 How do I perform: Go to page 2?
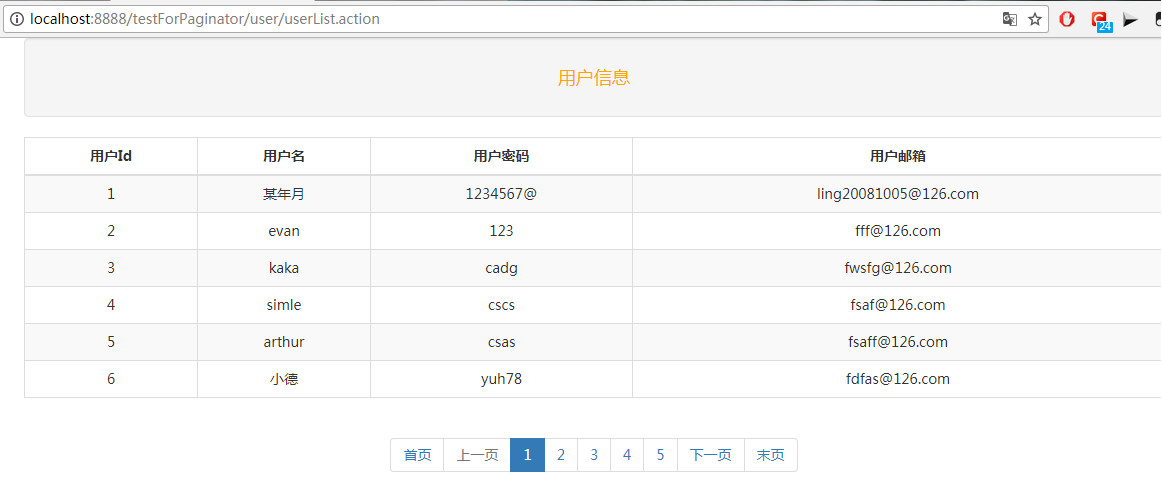pos(561,455)
